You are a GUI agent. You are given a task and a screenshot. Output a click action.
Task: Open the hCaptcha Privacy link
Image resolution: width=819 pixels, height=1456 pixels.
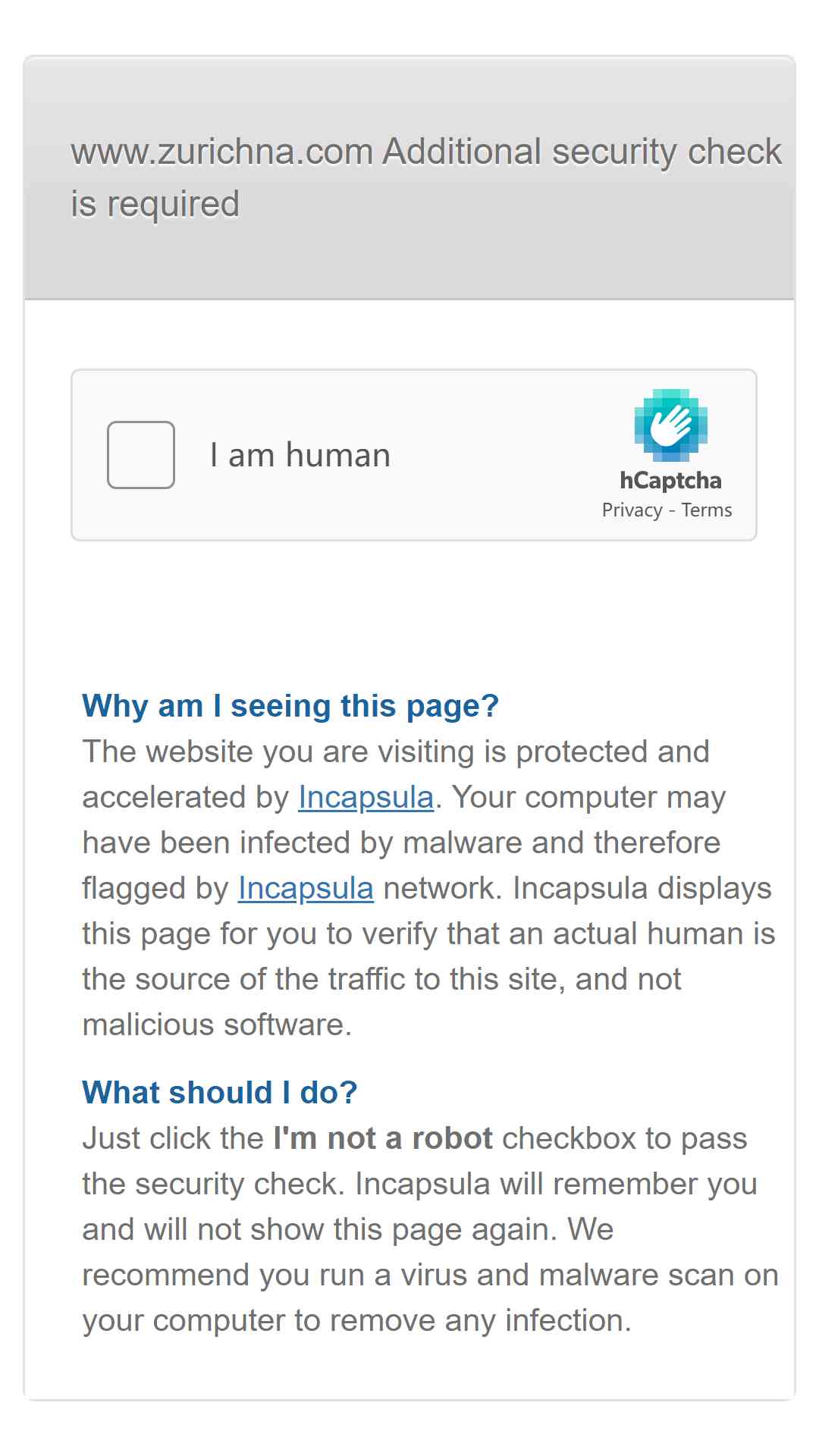click(632, 510)
